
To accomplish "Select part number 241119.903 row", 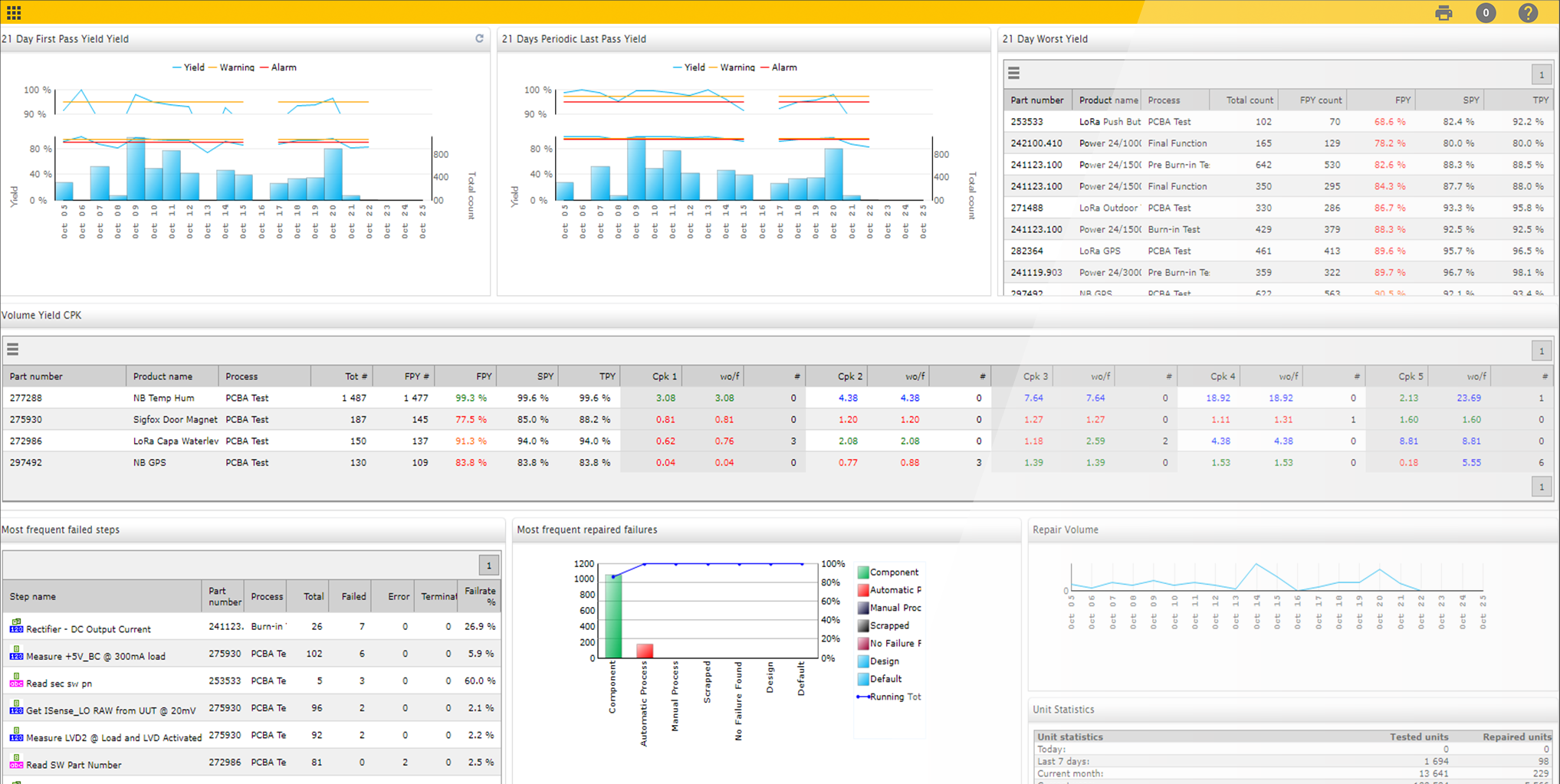I will click(x=1279, y=272).
